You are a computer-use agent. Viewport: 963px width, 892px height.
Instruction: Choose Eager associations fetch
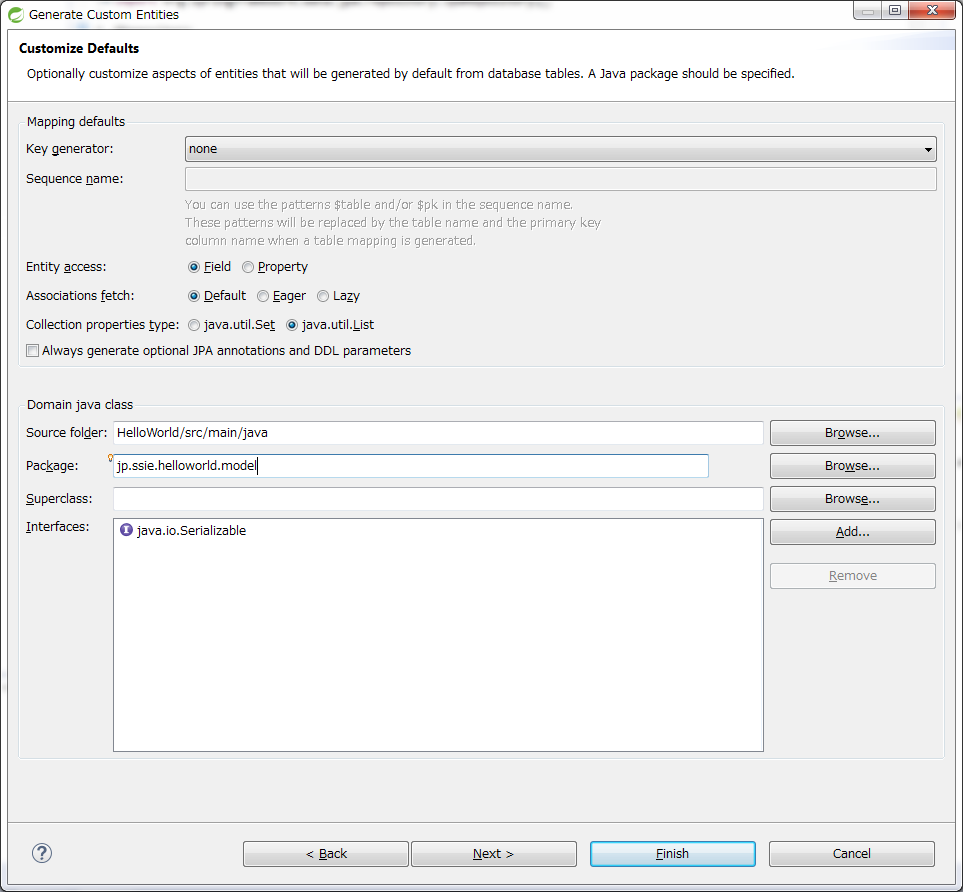click(263, 296)
